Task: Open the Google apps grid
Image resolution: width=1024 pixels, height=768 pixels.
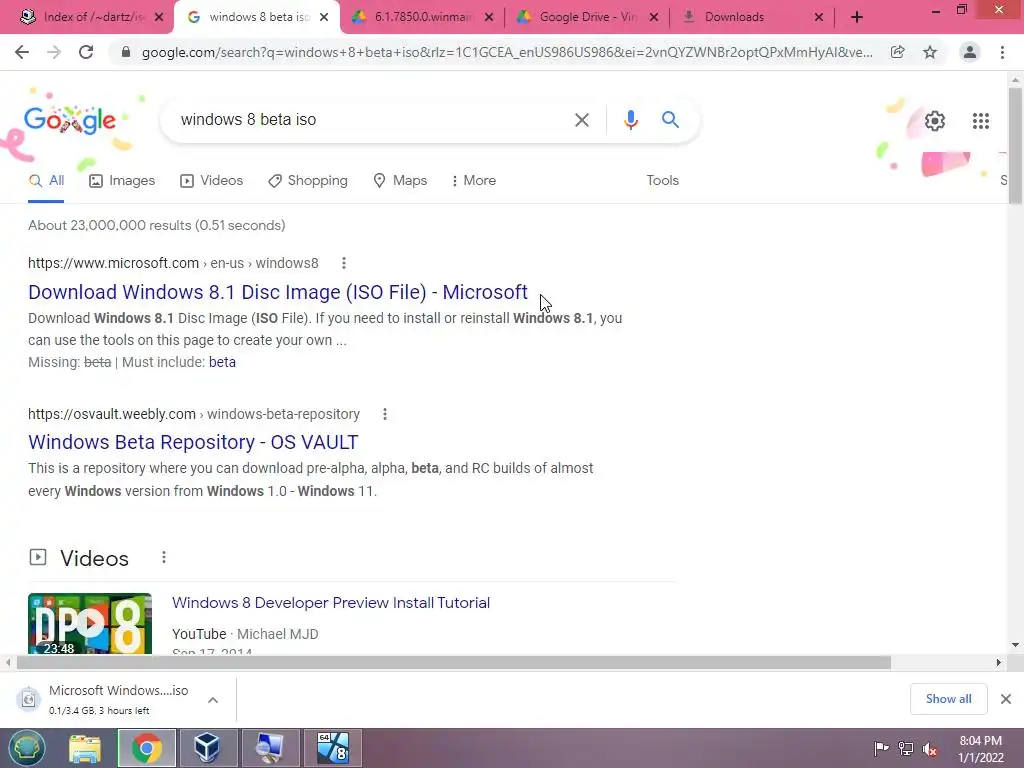Action: click(980, 121)
